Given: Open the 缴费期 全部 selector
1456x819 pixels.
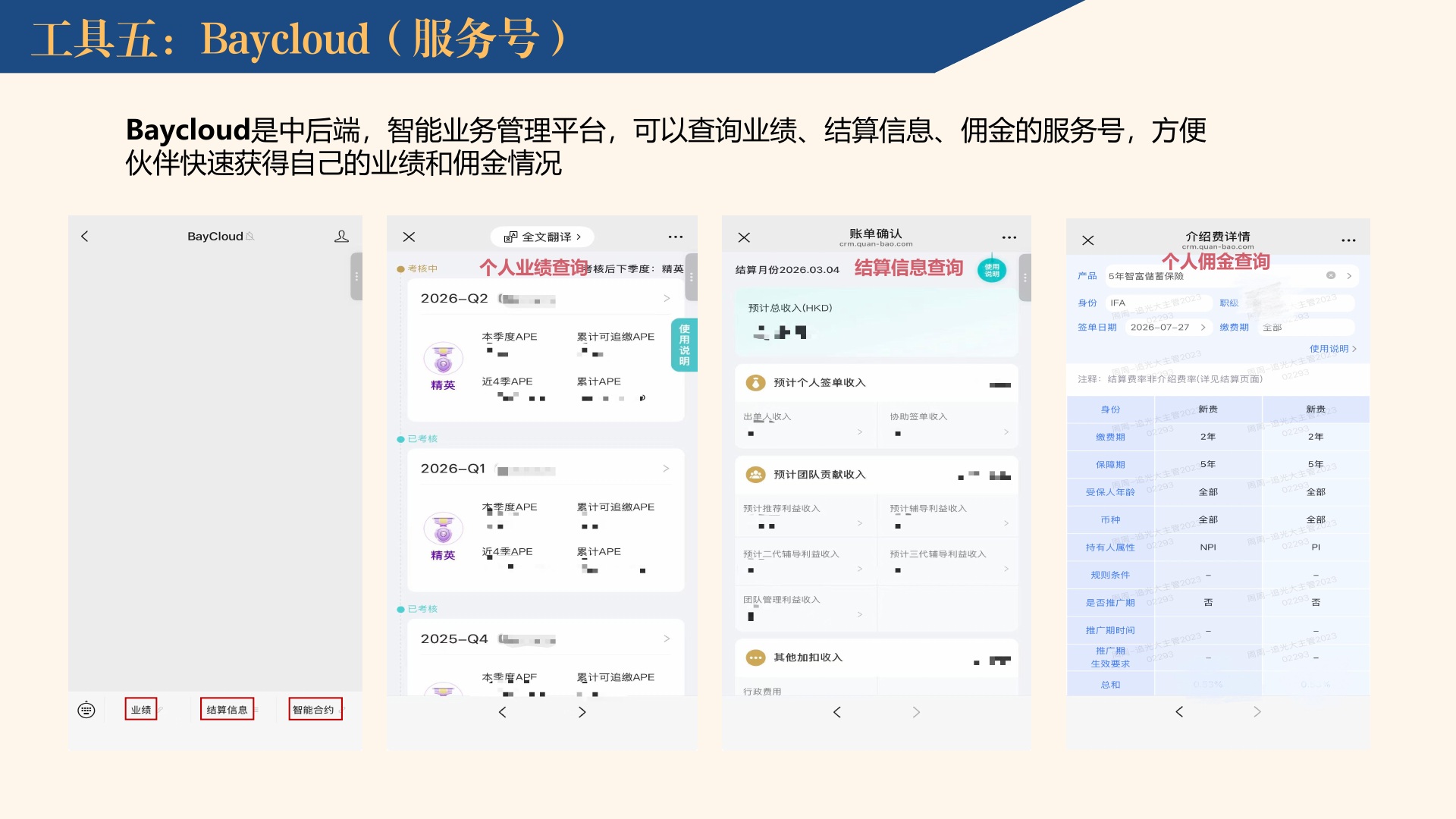Looking at the screenshot, I should [1304, 328].
